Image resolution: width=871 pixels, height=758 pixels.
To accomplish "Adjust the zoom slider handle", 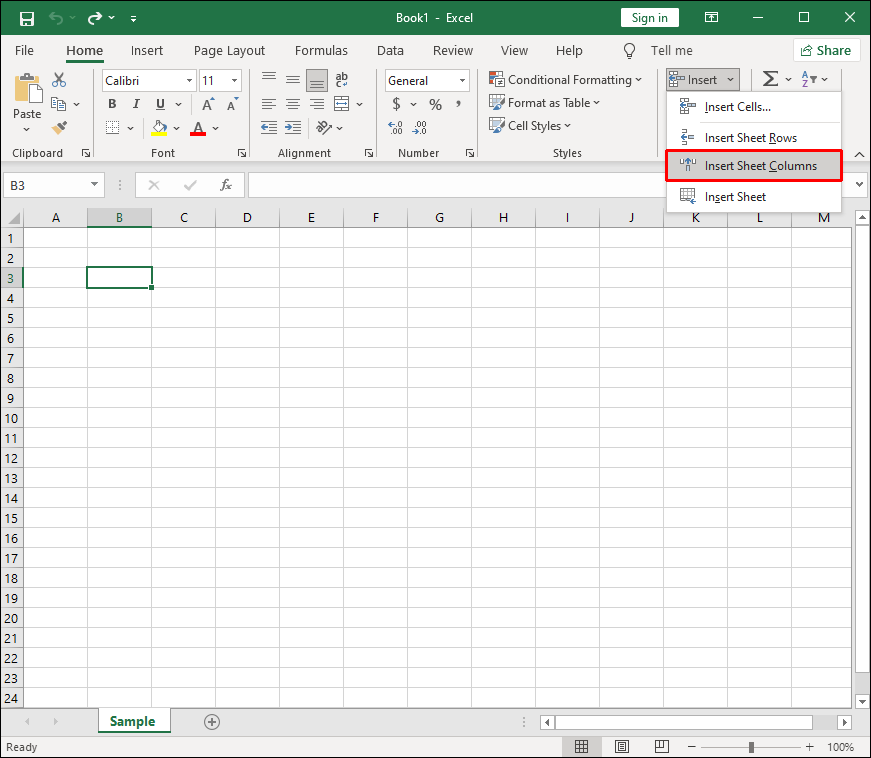I will (751, 747).
